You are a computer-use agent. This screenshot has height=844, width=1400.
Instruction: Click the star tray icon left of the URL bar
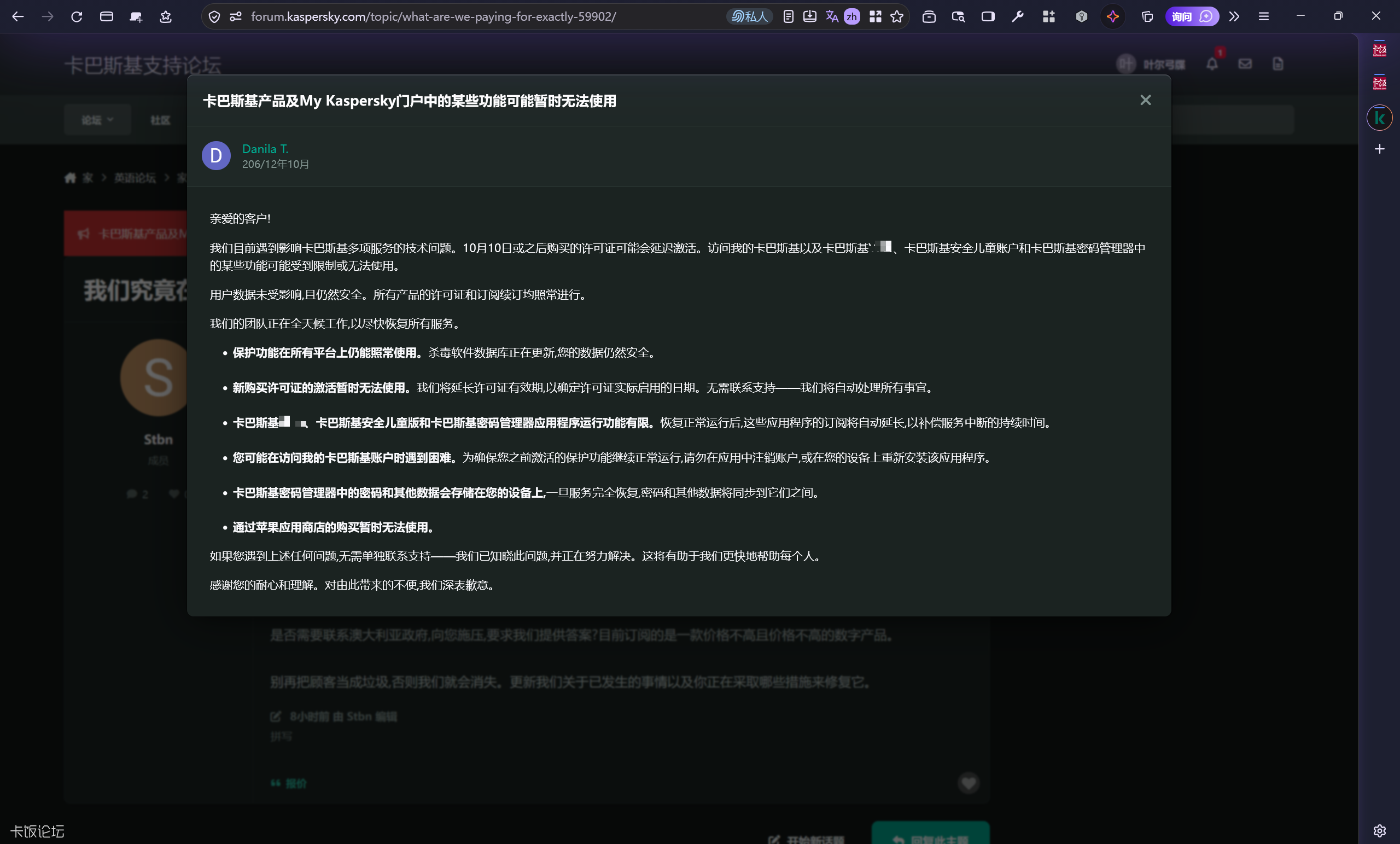(165, 16)
